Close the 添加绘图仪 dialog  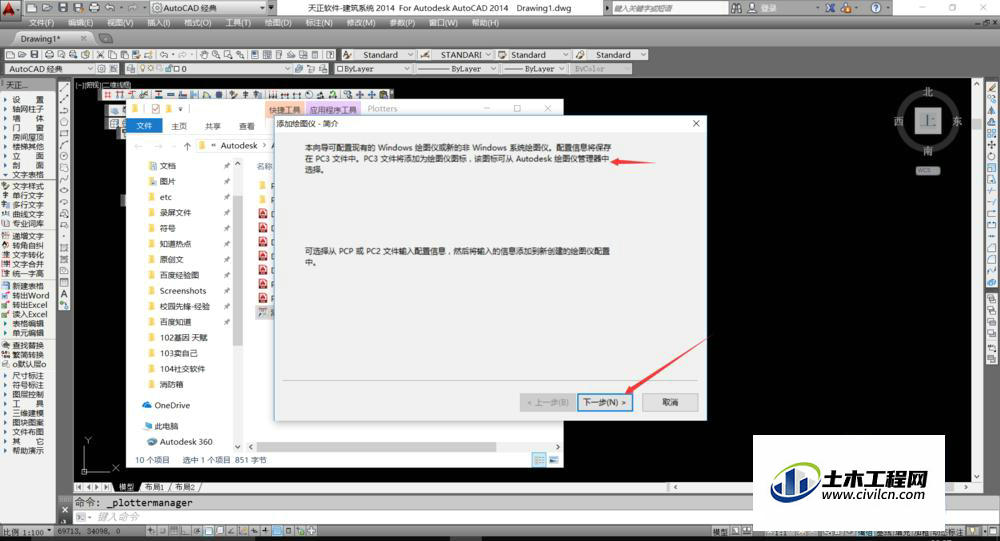coord(696,124)
